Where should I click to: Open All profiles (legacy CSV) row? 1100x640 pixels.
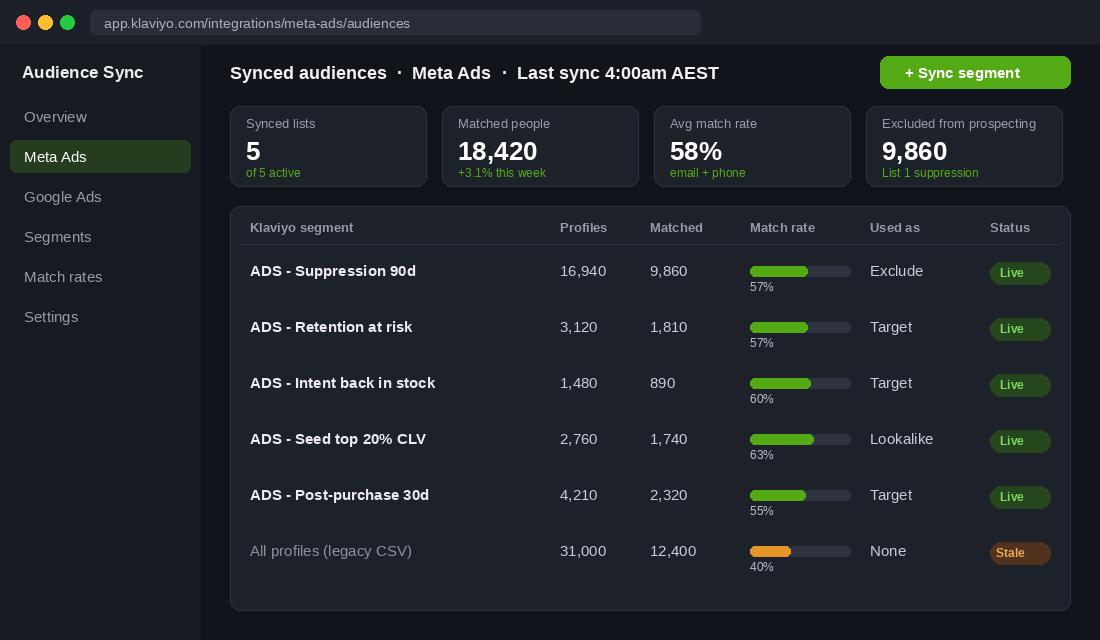pos(330,552)
